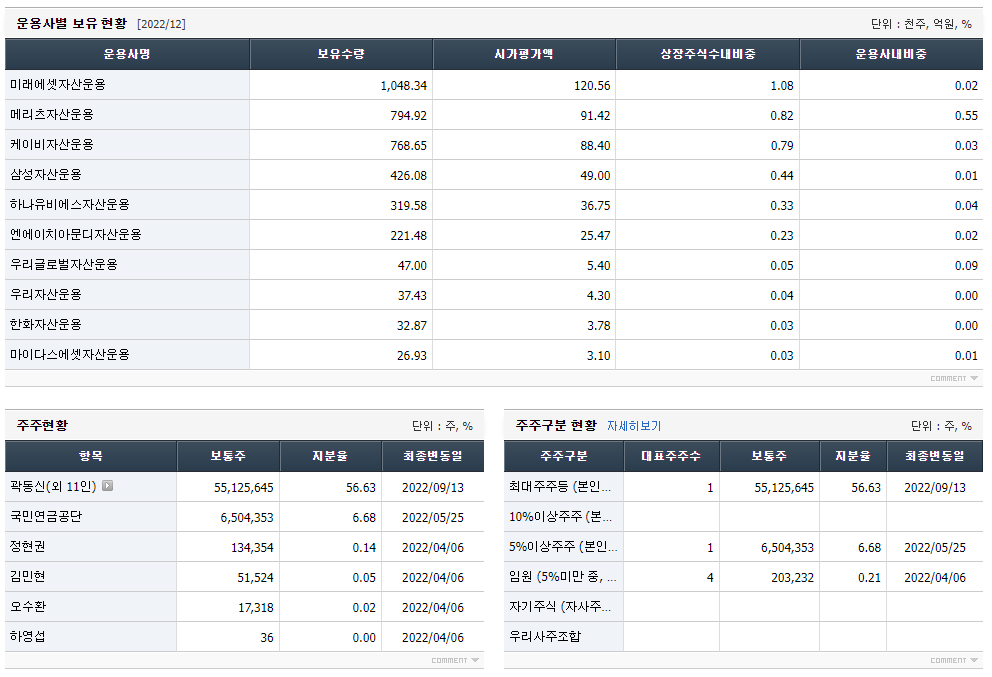The image size is (992, 677).
Task: Select 5%이상주주 category row
Action: point(743,547)
